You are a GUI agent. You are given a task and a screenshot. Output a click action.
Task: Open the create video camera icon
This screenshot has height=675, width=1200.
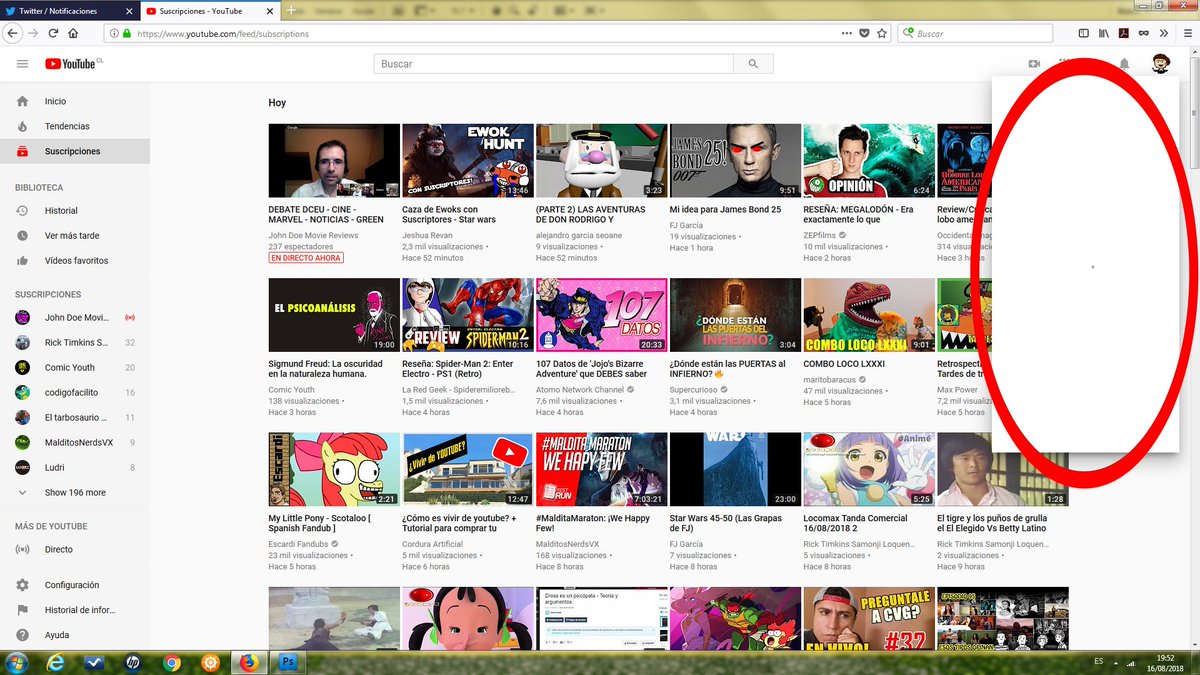1034,64
